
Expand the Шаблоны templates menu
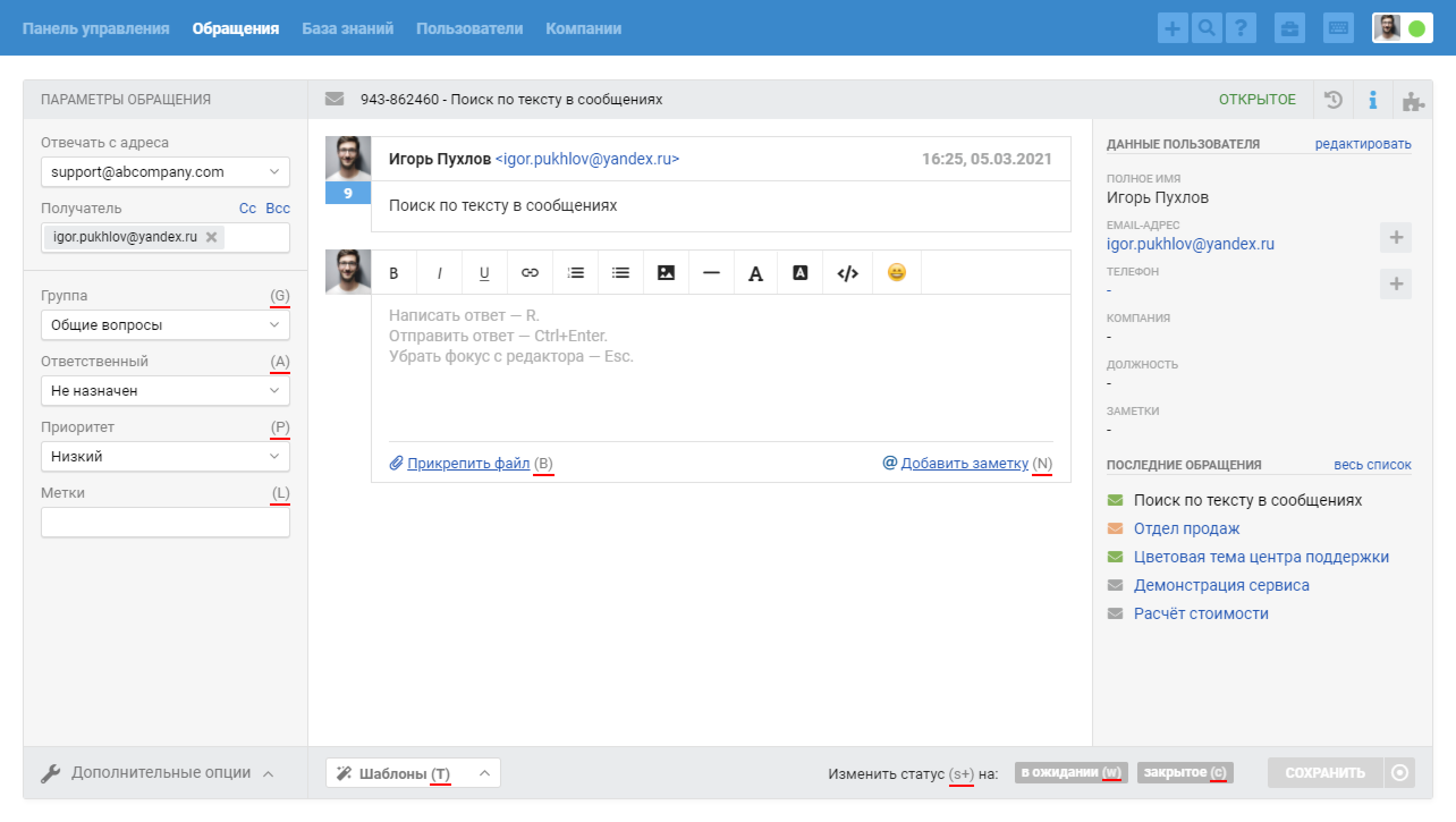413,773
